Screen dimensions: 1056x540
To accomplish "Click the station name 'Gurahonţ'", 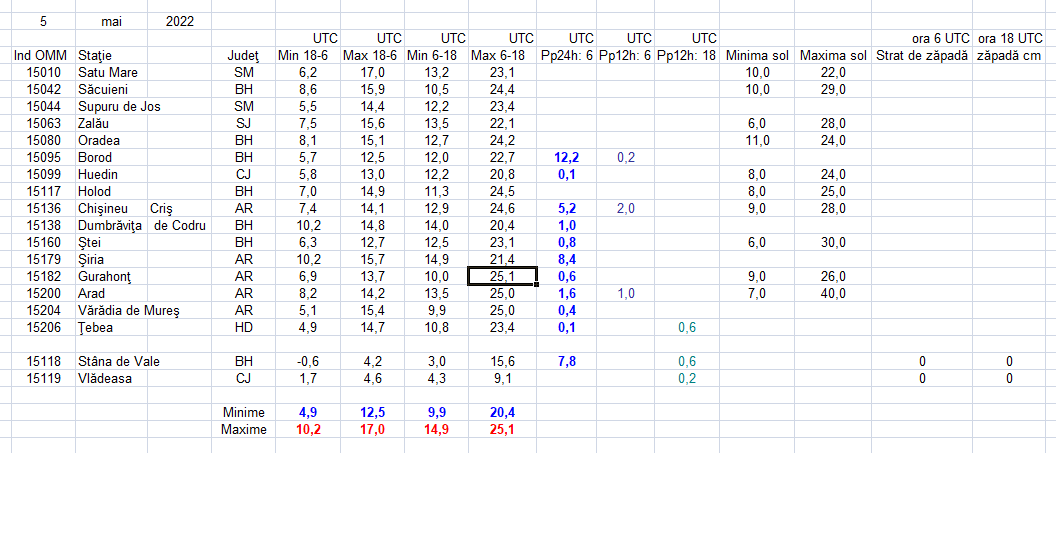I will tap(104, 277).
